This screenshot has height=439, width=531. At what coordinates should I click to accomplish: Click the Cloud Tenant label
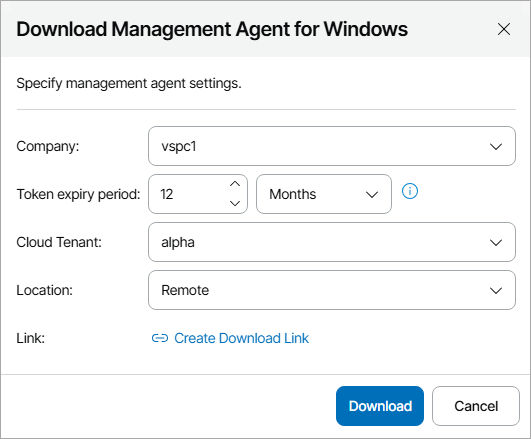tap(59, 242)
